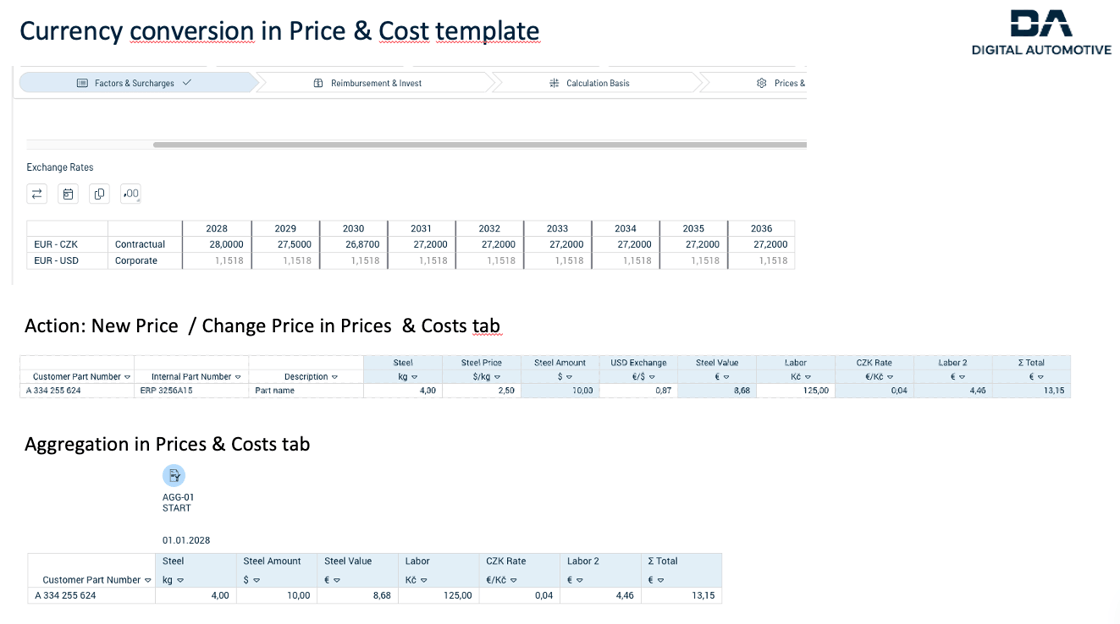This screenshot has width=1120, height=624.
Task: Click the 2035 year column header
Action: pos(694,228)
